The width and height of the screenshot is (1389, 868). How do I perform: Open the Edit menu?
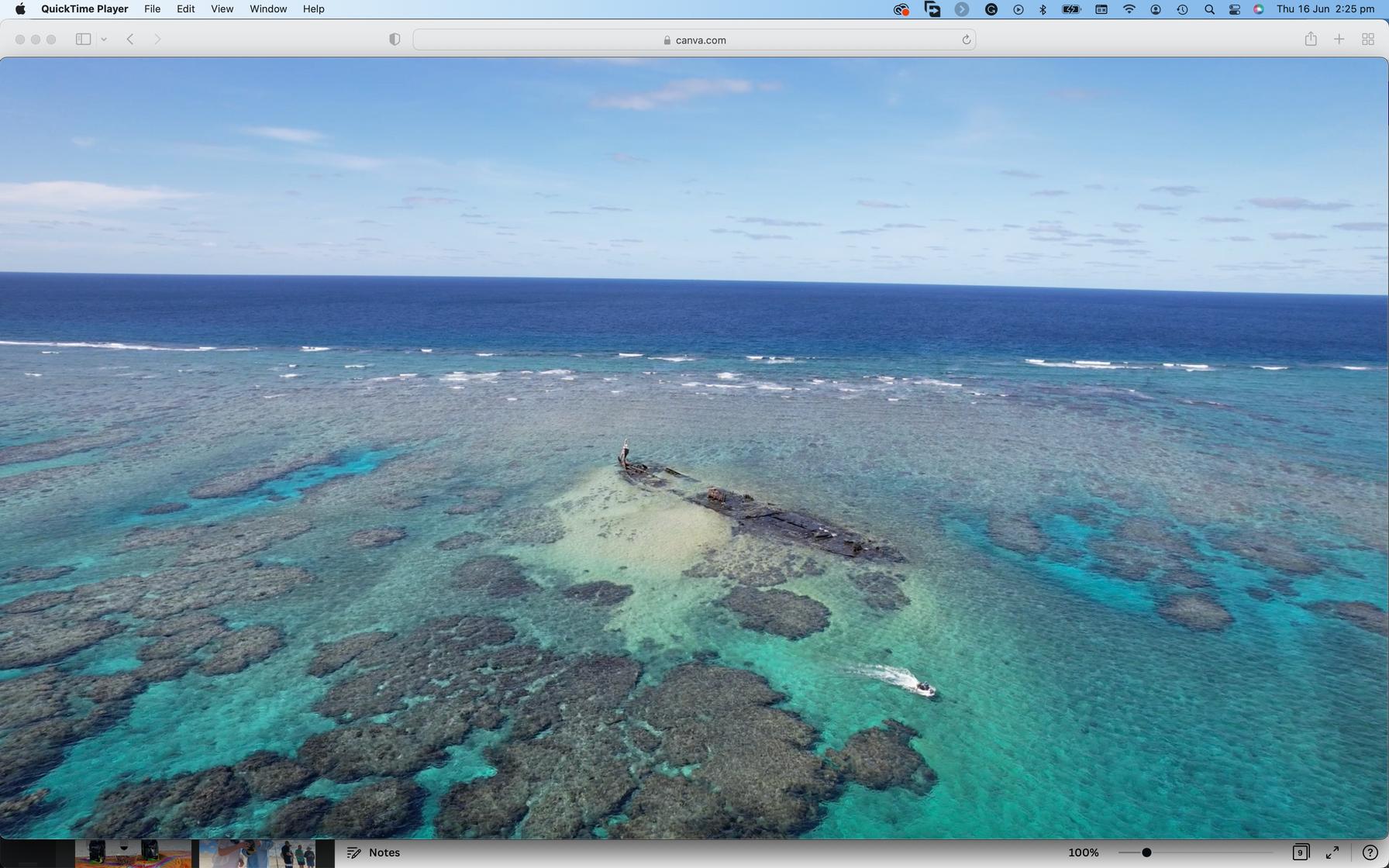[185, 9]
